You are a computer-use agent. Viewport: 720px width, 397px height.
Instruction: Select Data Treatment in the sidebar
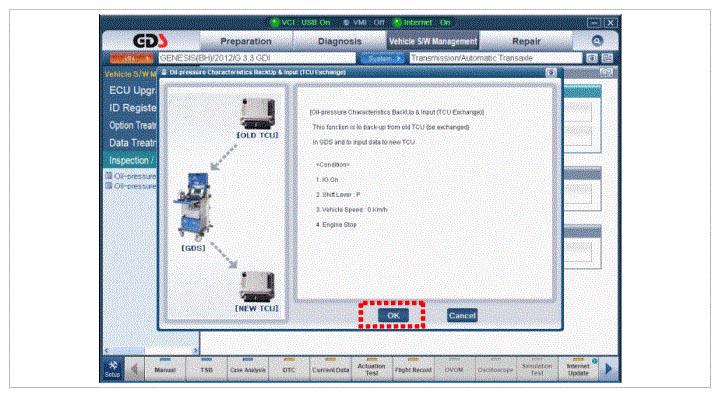pos(132,143)
